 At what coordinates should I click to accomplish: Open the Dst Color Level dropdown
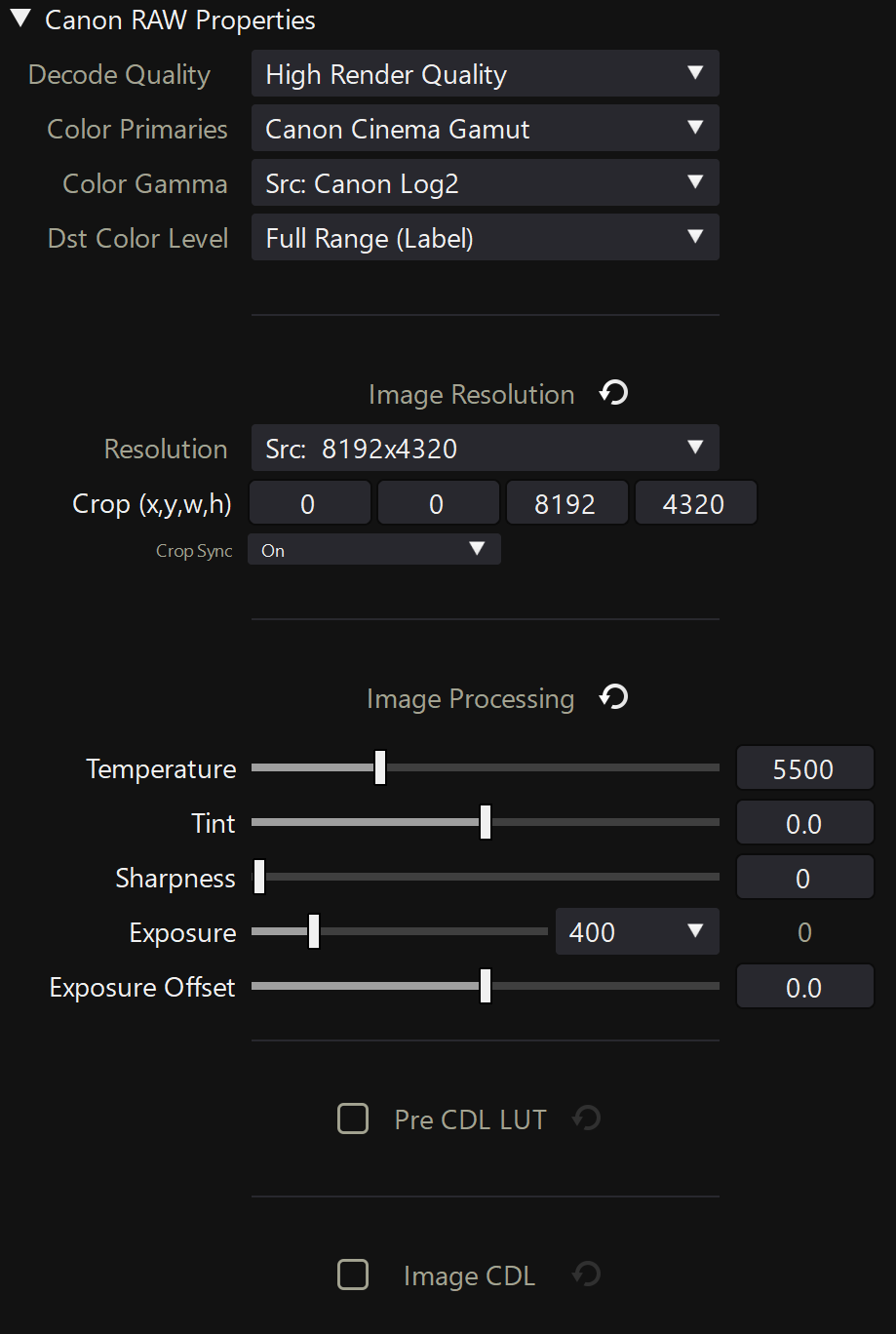486,238
